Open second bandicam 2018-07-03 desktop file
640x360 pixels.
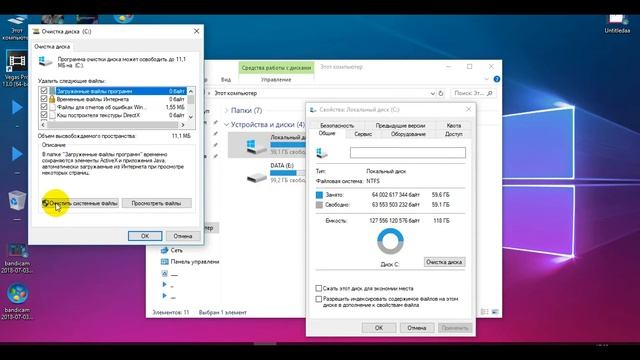coord(17,302)
